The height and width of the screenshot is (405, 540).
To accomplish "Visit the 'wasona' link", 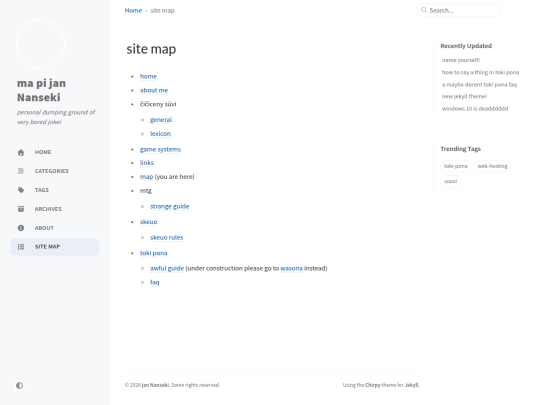I will (x=291, y=268).
